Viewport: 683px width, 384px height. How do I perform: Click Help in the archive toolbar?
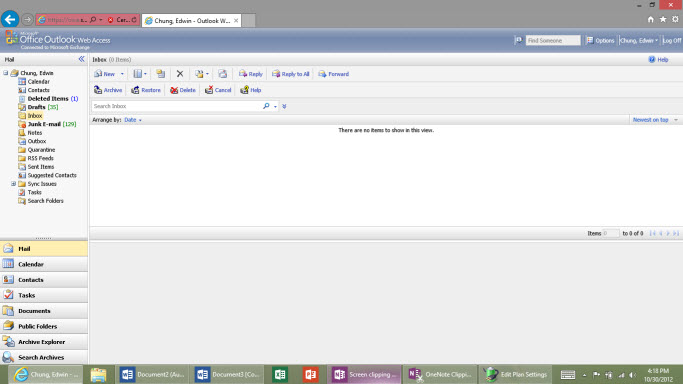tap(250, 90)
